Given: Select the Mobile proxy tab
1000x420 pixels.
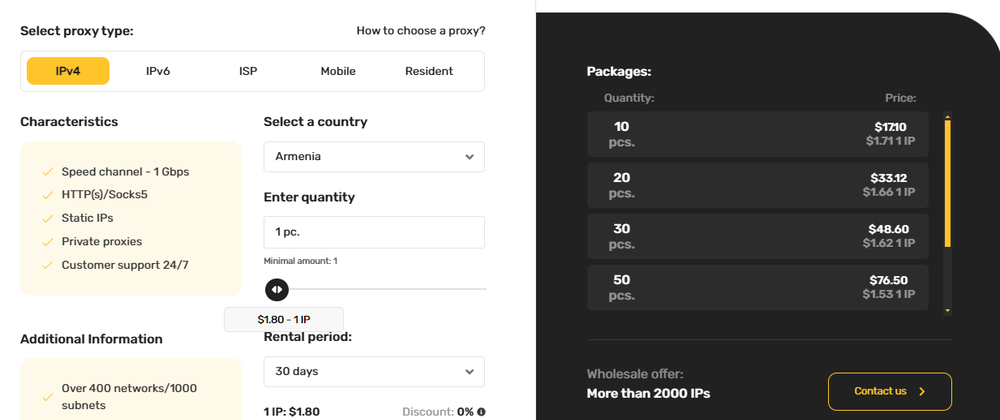Looking at the screenshot, I should [338, 71].
